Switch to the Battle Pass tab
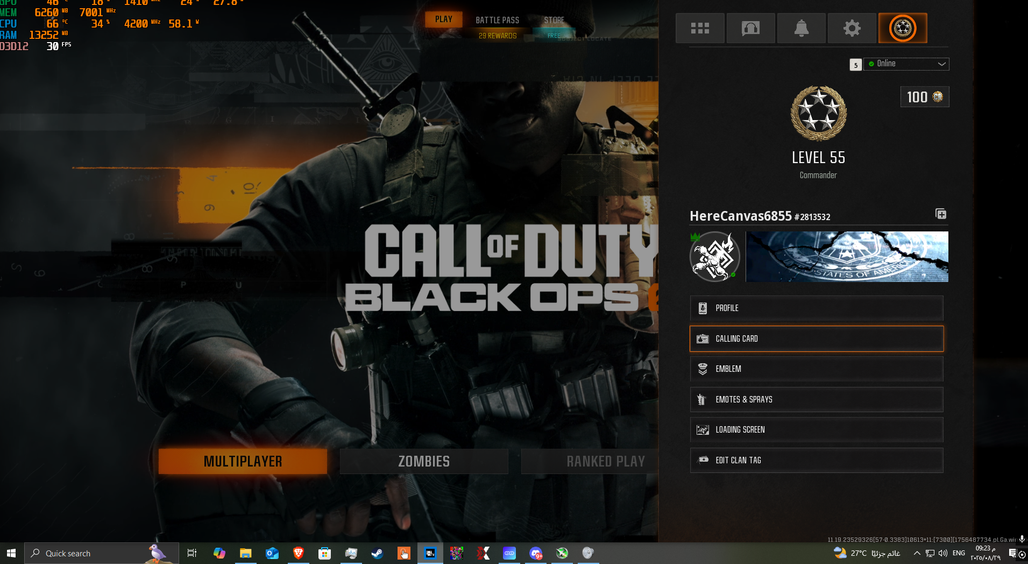1028x564 pixels. click(x=497, y=20)
